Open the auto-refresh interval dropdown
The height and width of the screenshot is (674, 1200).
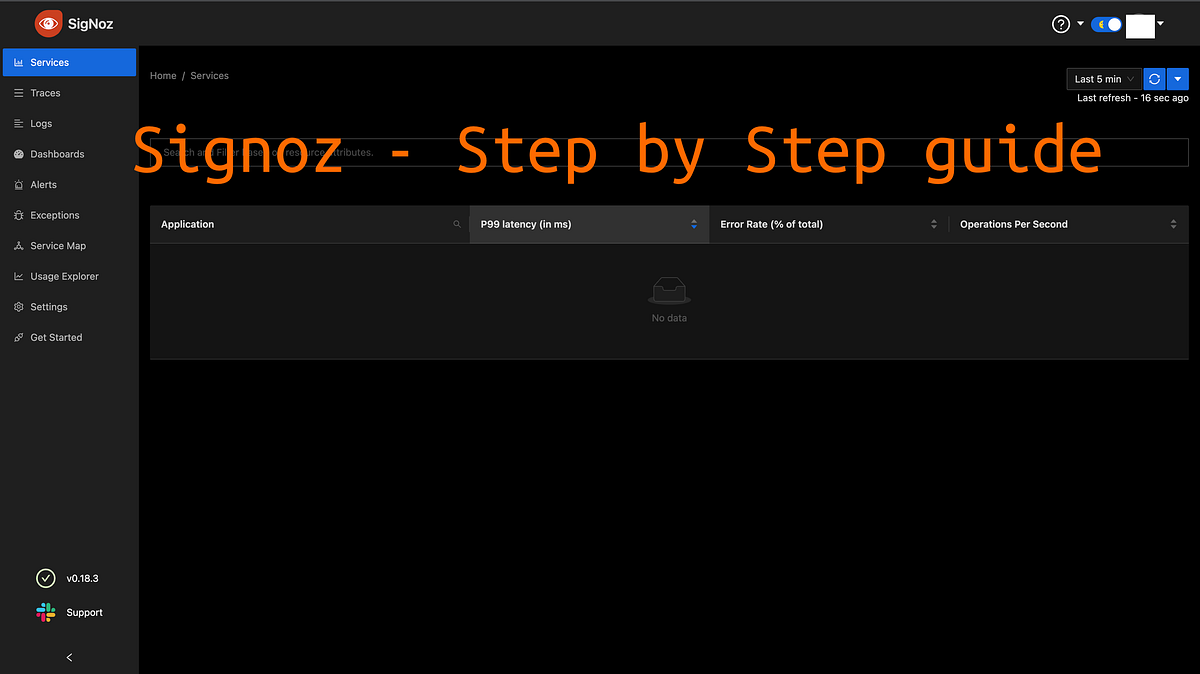pos(1177,78)
